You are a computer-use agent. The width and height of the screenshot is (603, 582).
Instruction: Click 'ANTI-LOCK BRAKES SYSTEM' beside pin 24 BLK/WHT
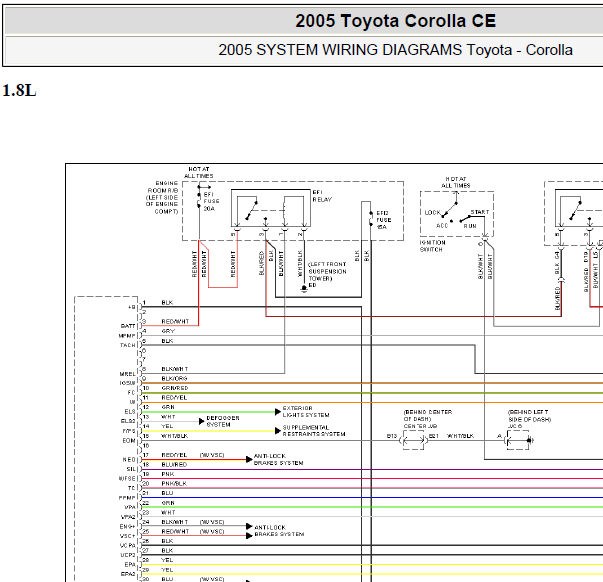tap(279, 530)
